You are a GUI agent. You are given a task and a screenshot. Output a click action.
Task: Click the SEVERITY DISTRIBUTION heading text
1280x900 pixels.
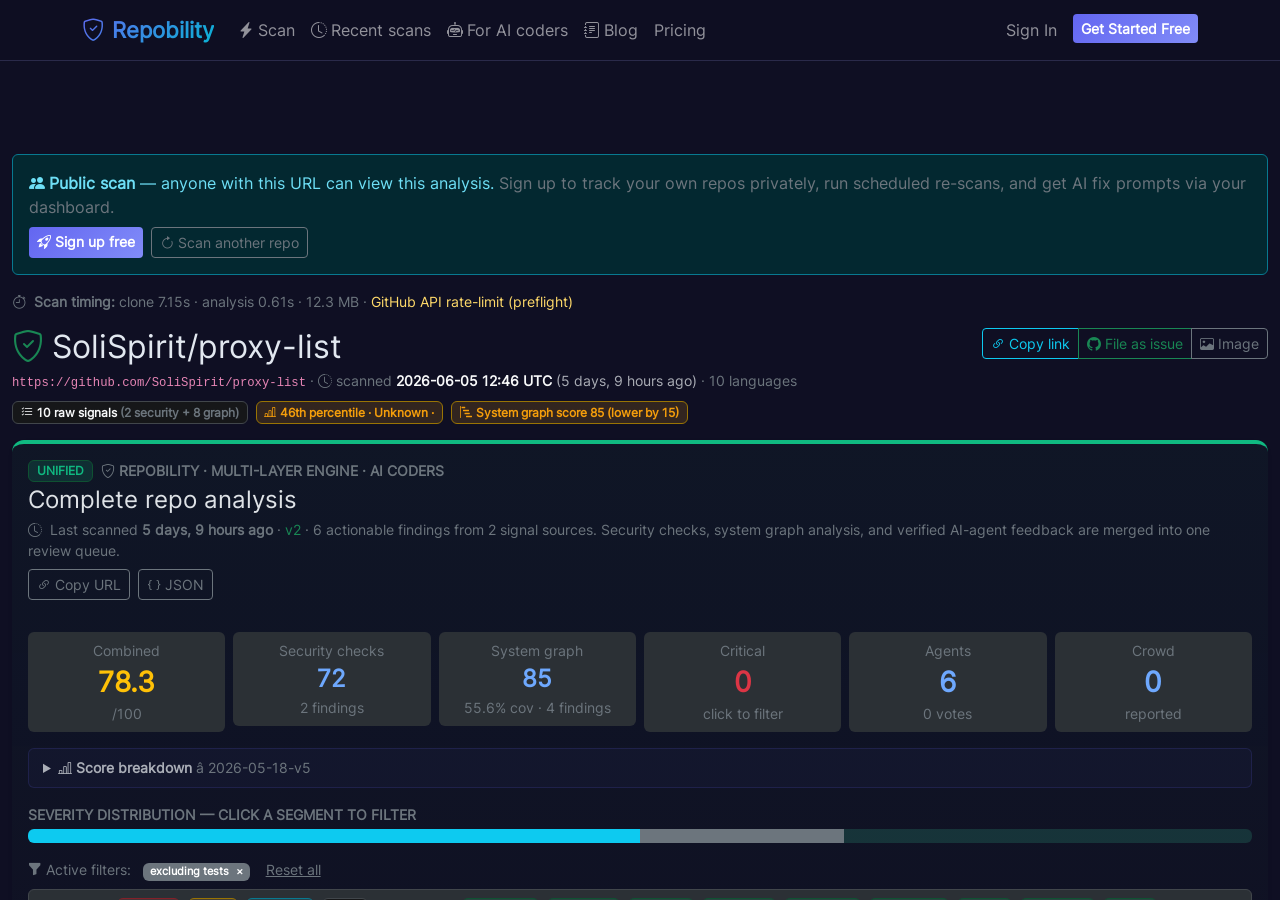click(222, 815)
